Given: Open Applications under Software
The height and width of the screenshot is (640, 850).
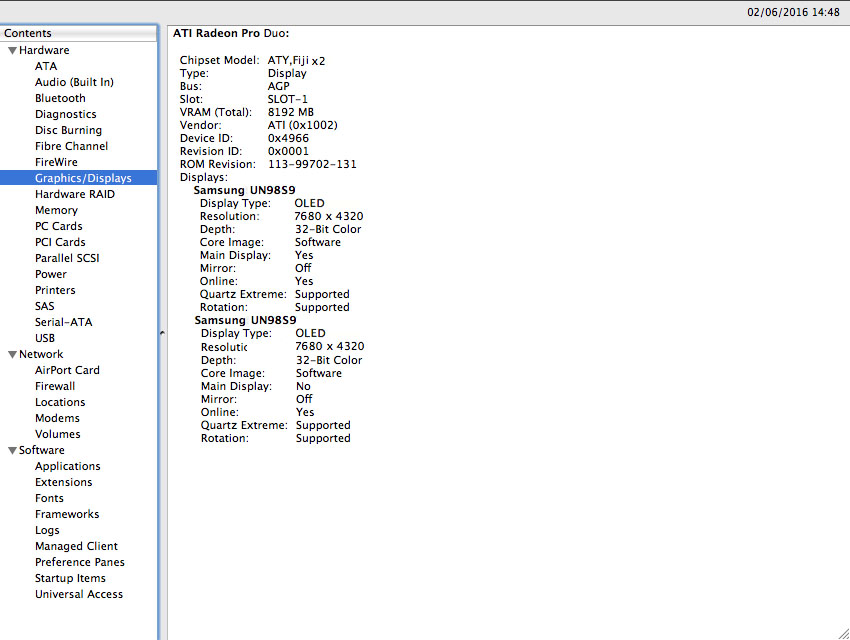Looking at the screenshot, I should click(68, 466).
